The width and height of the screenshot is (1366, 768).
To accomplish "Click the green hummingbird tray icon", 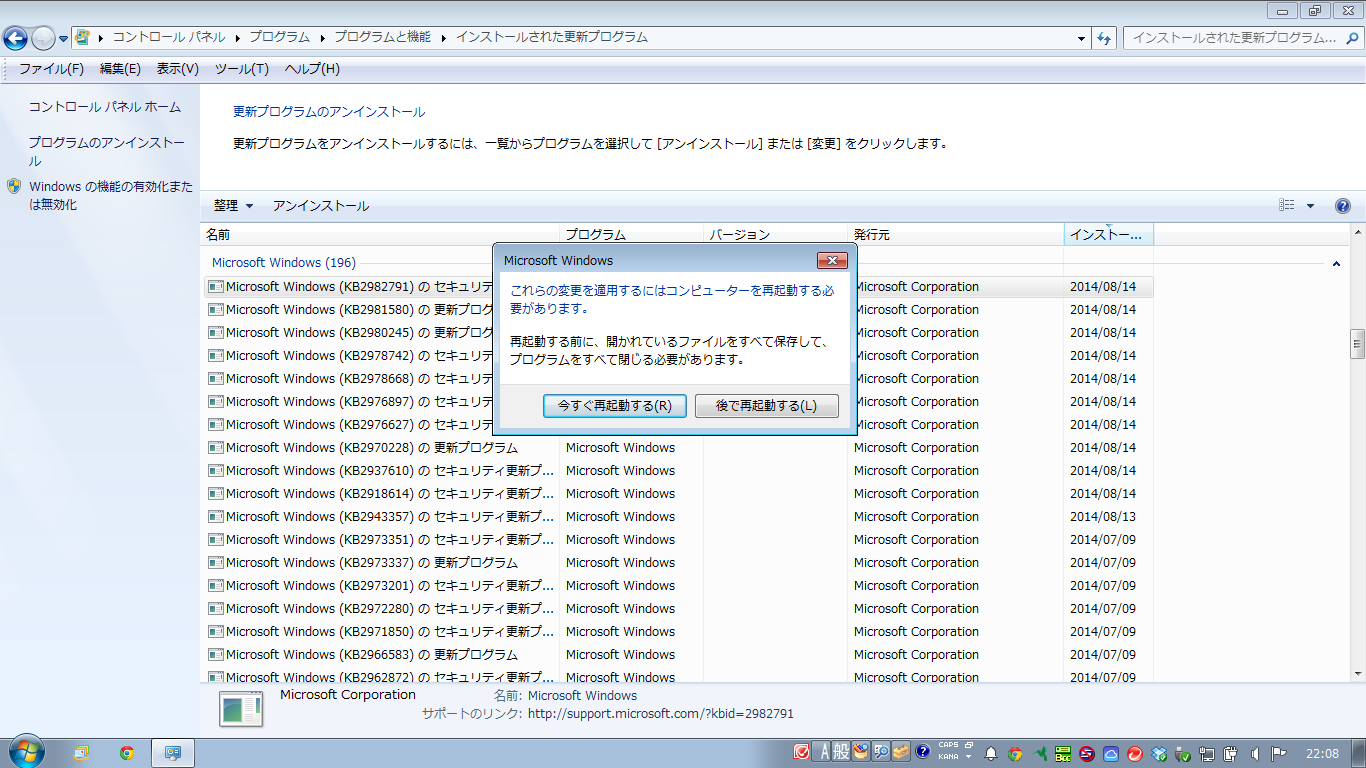I will point(1040,754).
